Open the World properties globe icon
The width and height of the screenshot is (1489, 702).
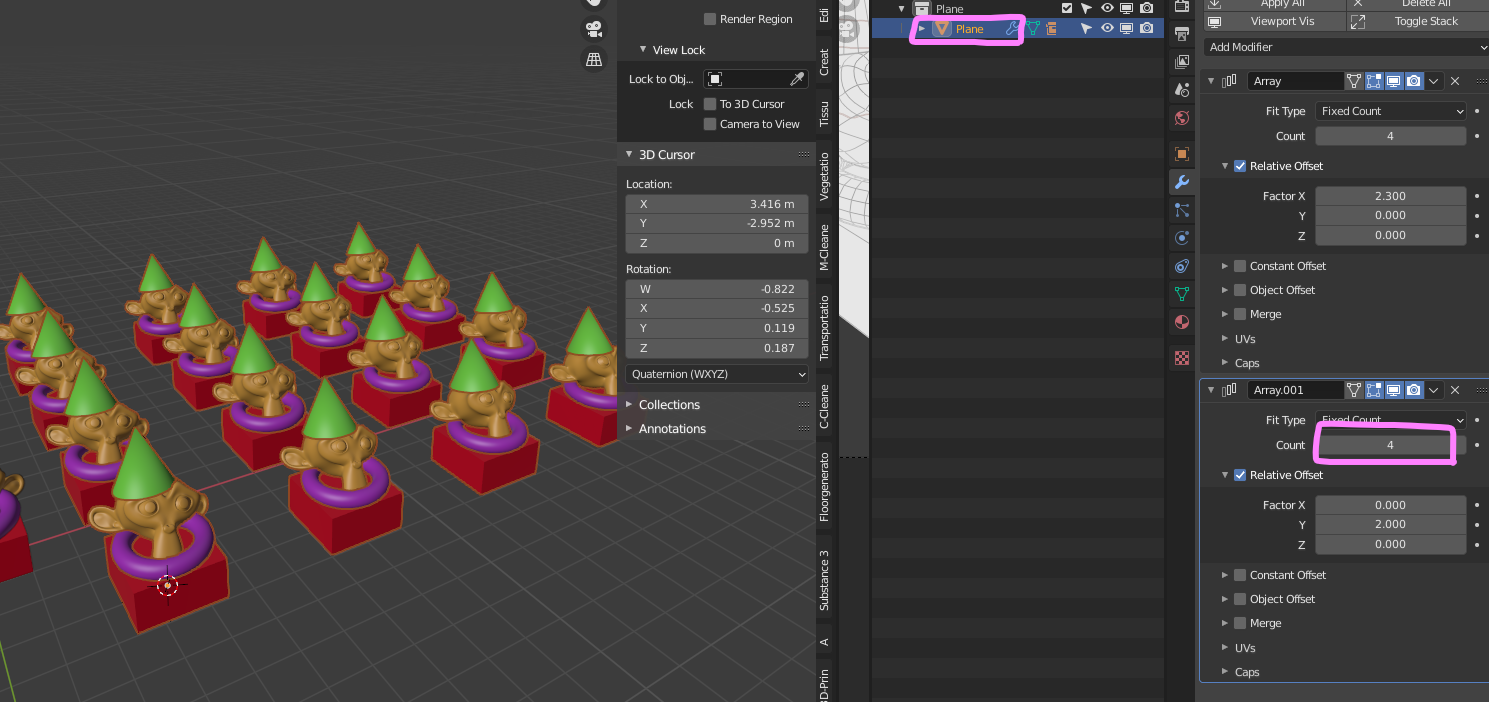pyautogui.click(x=1181, y=118)
